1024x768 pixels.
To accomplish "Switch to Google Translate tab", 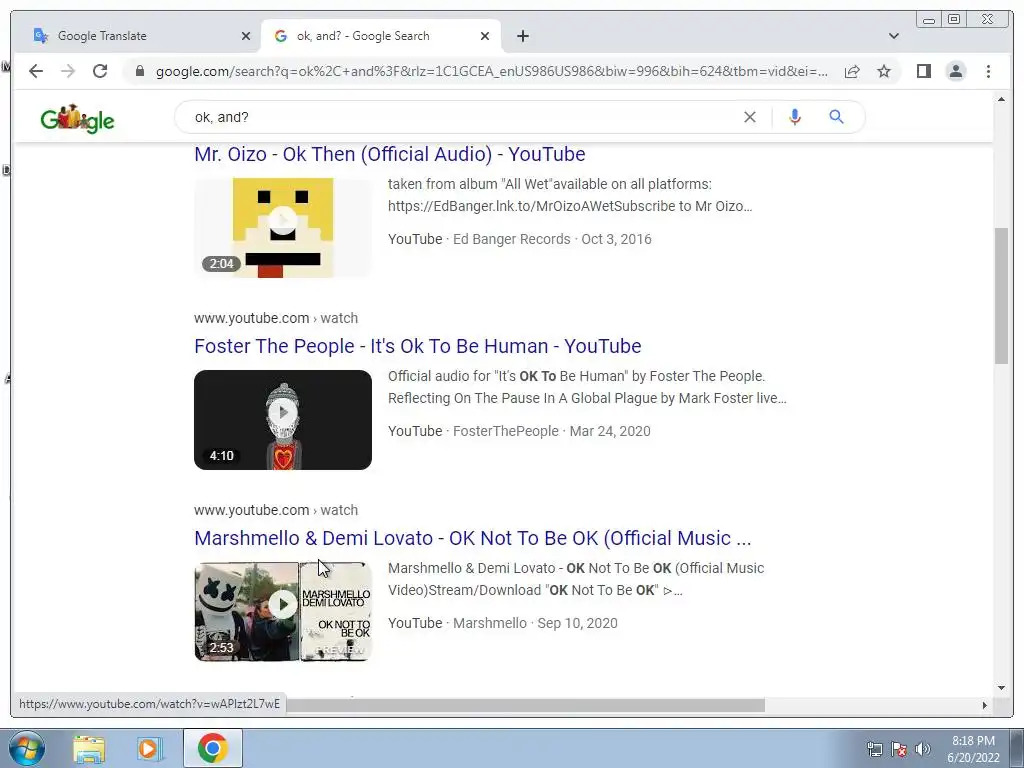I will (x=135, y=36).
